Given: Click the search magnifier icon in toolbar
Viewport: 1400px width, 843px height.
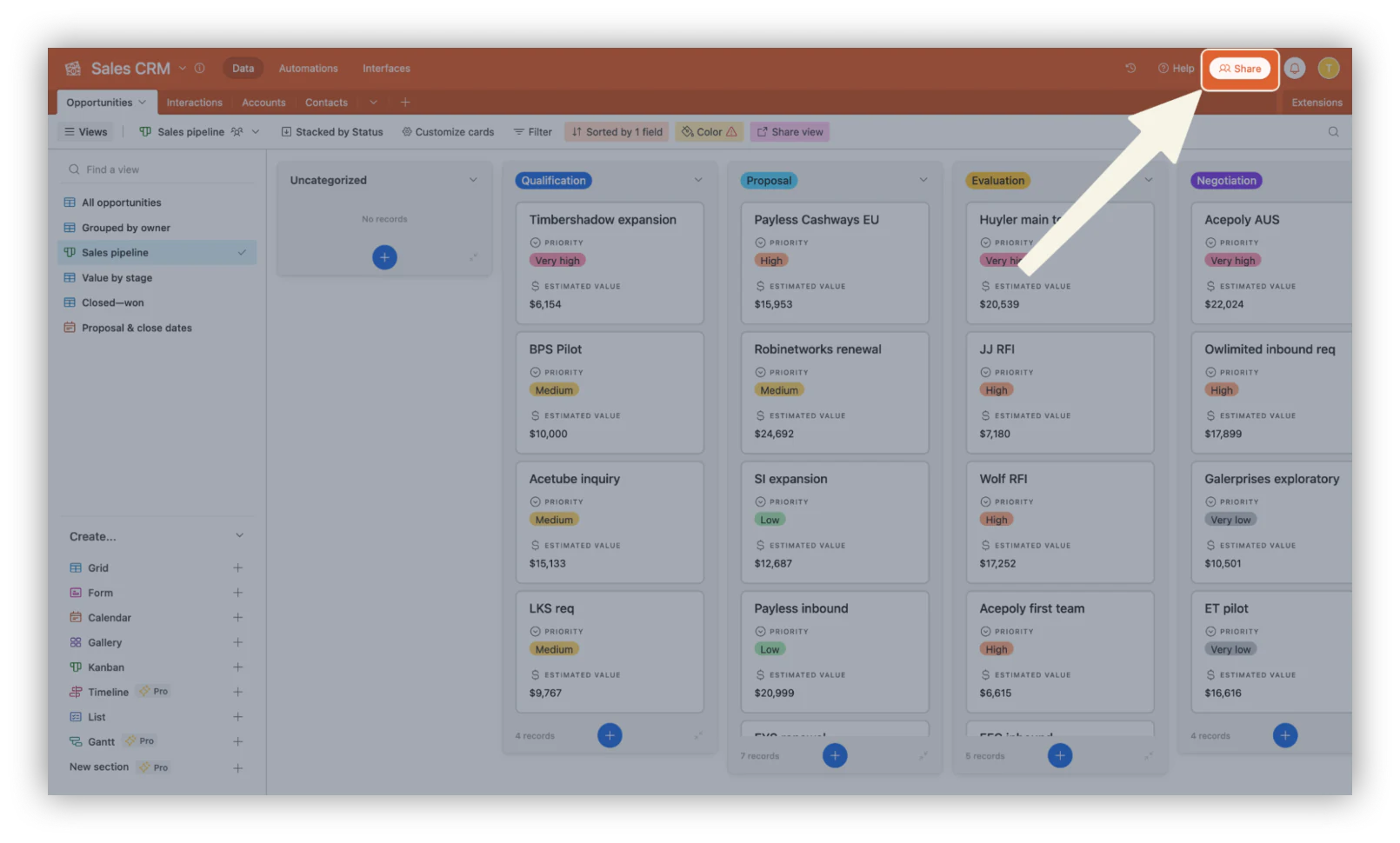Looking at the screenshot, I should [x=1334, y=132].
